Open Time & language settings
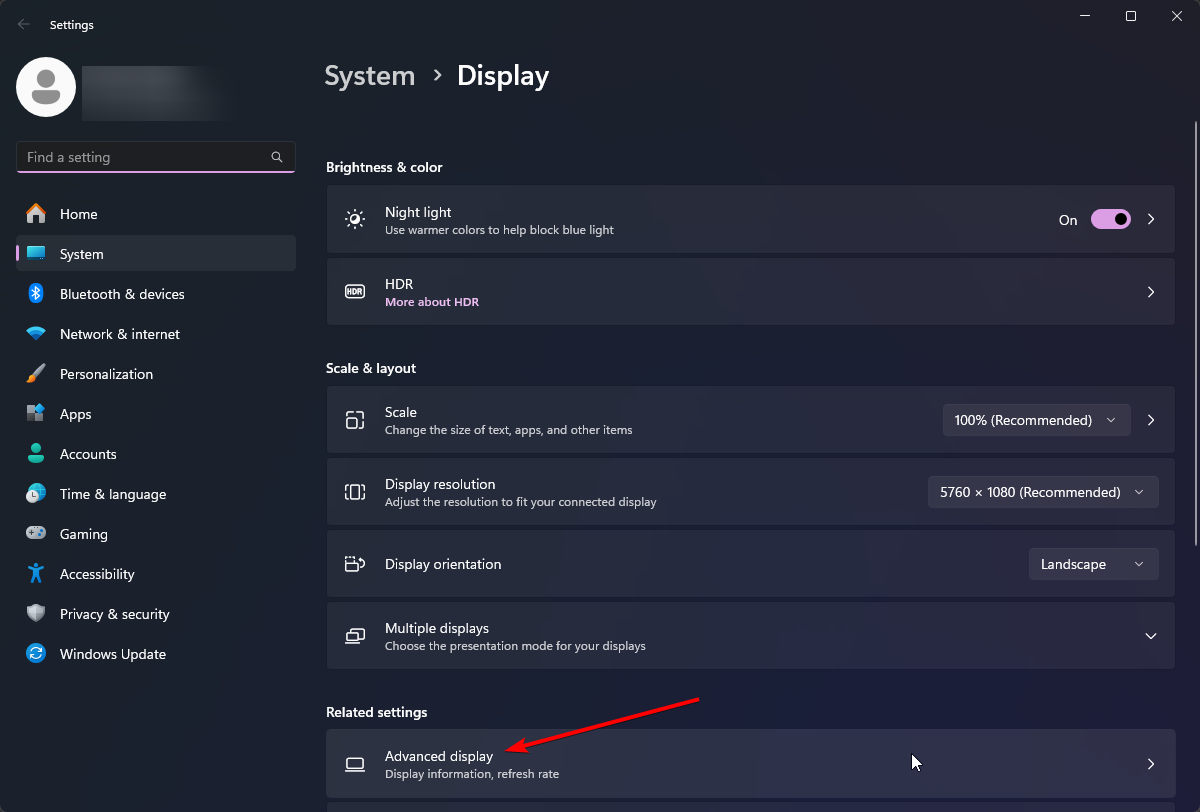 [156, 494]
